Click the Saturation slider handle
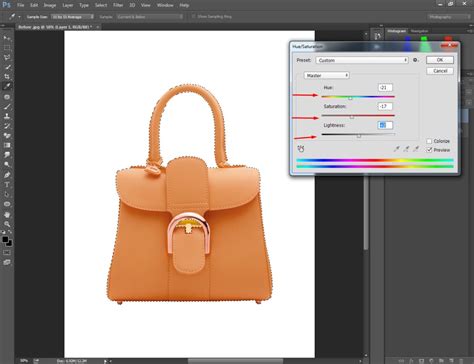The width and height of the screenshot is (474, 364). [352, 117]
